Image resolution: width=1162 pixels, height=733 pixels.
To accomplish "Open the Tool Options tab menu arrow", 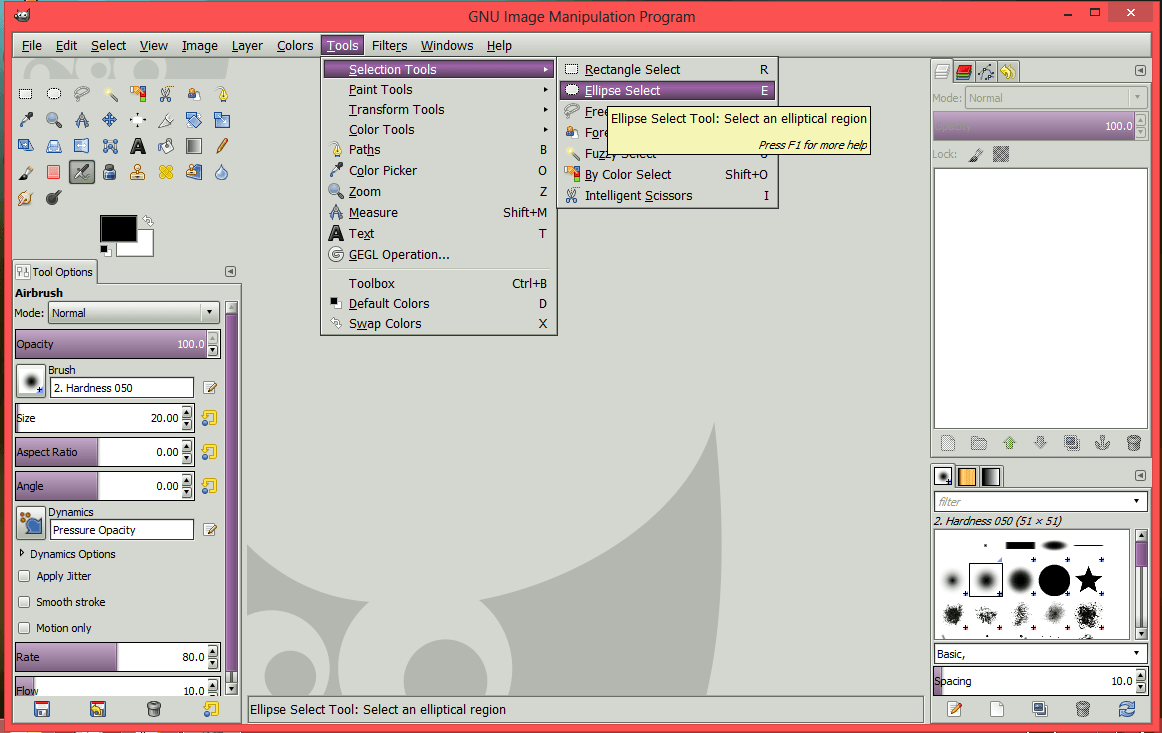I will point(230,272).
